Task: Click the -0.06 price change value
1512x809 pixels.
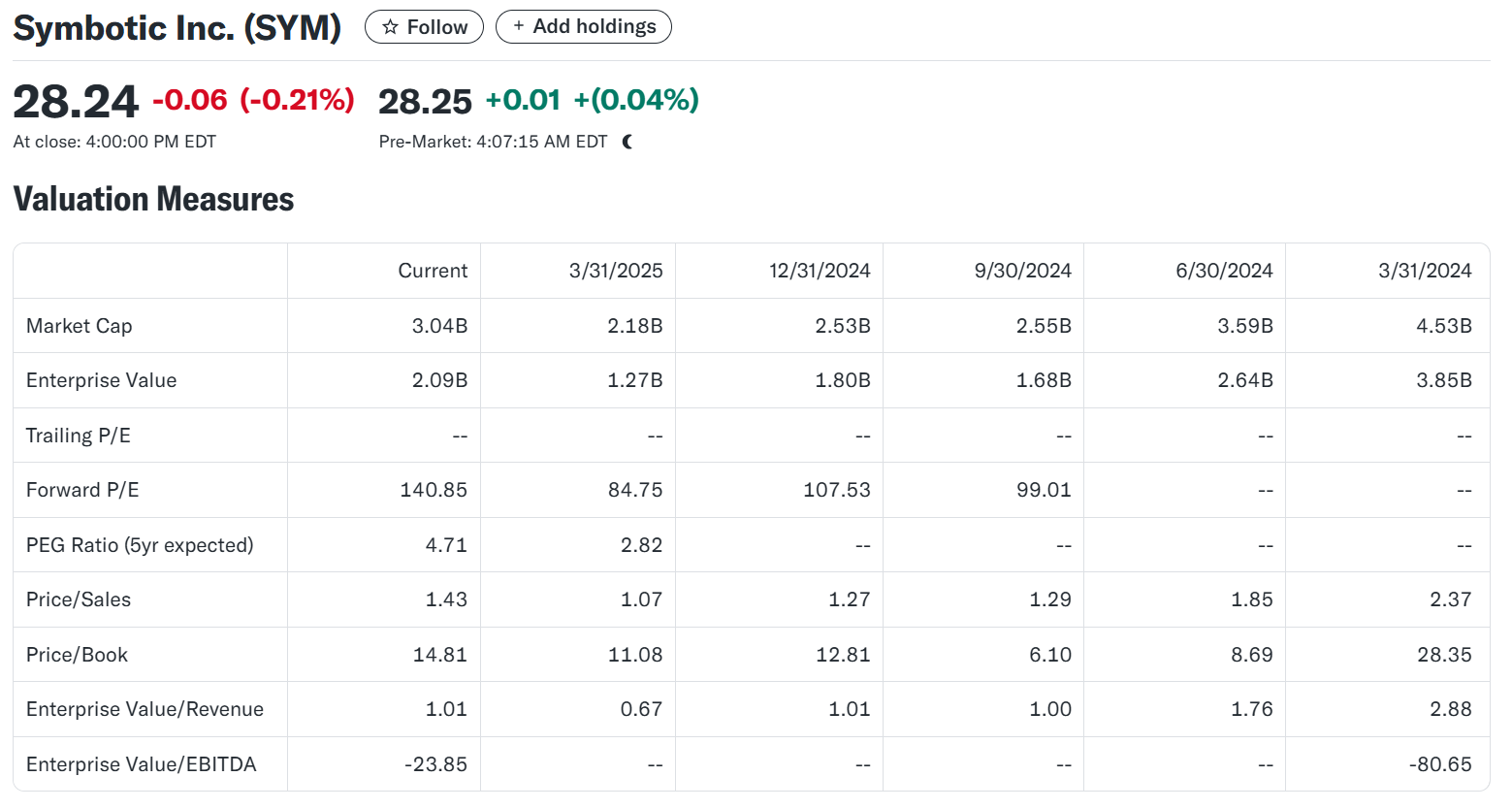Action: tap(190, 100)
